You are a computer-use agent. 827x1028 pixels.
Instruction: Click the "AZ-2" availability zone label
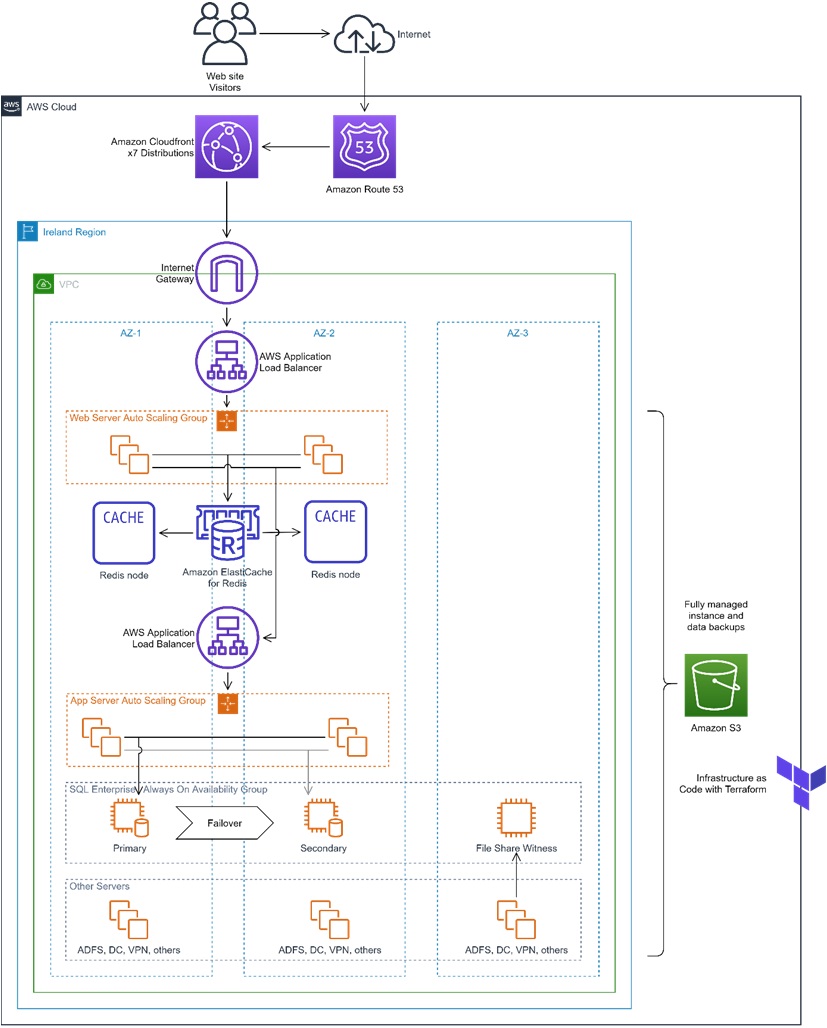click(x=324, y=333)
